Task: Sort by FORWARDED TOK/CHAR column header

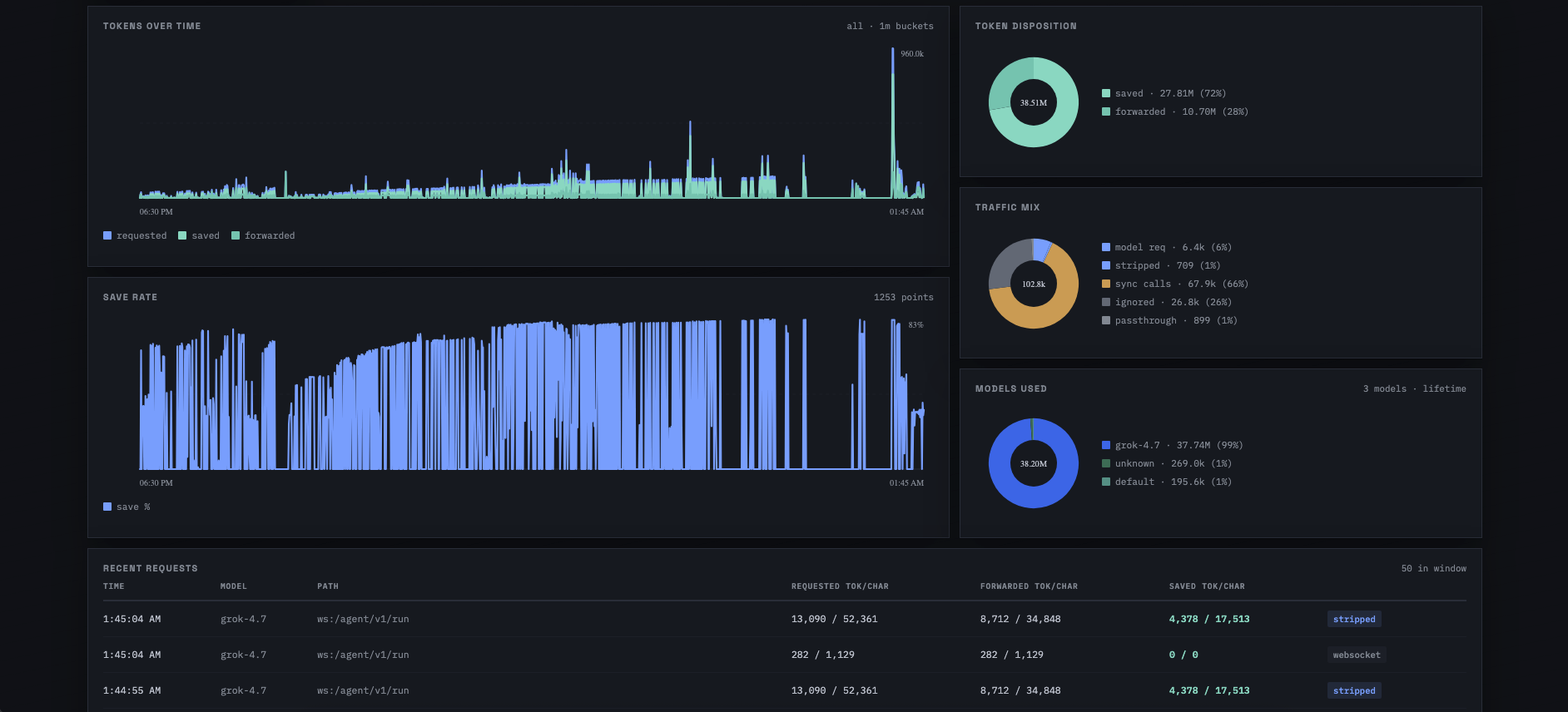Action: [x=1029, y=586]
